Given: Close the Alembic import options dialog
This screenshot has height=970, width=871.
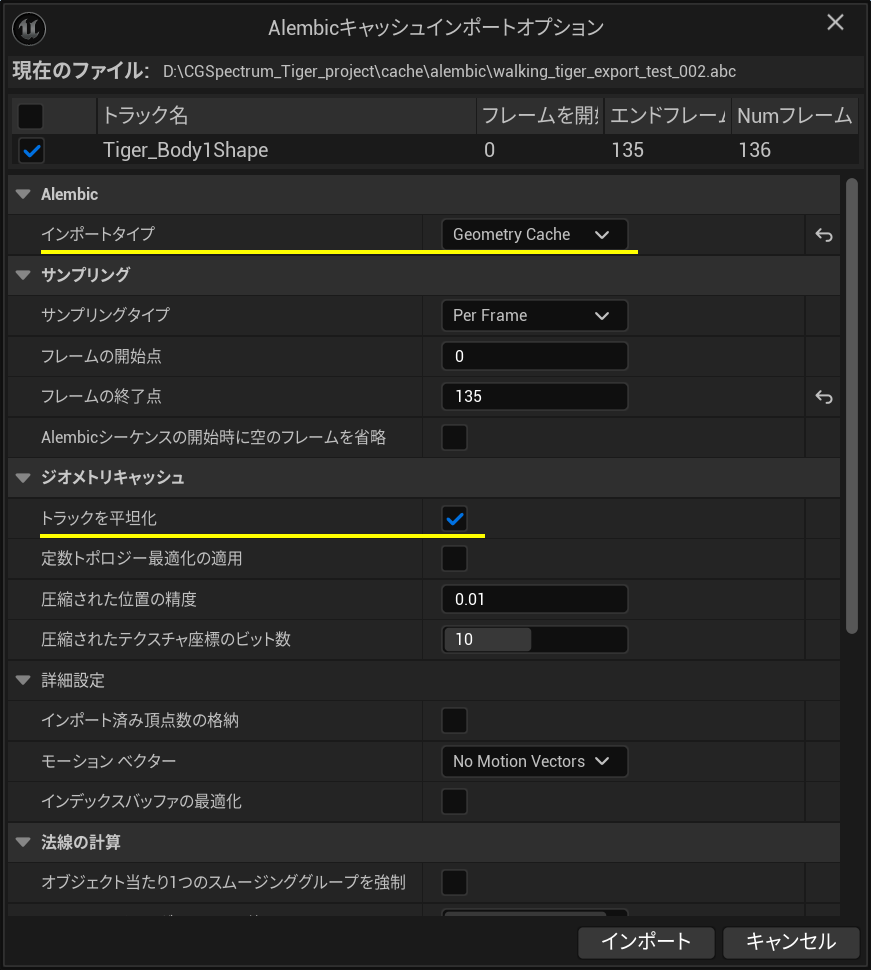Looking at the screenshot, I should pyautogui.click(x=835, y=23).
